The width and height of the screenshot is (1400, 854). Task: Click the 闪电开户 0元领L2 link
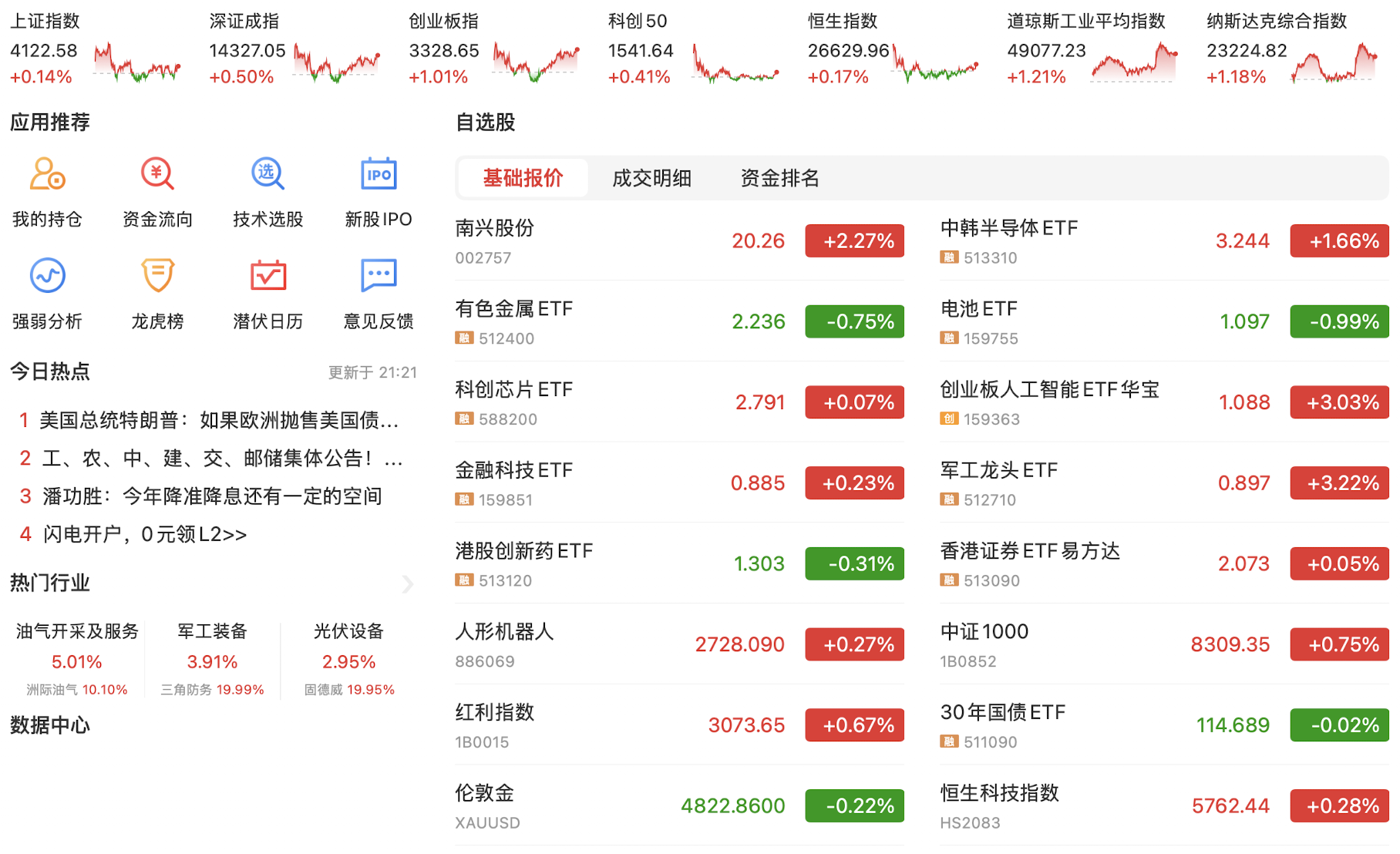click(x=145, y=534)
